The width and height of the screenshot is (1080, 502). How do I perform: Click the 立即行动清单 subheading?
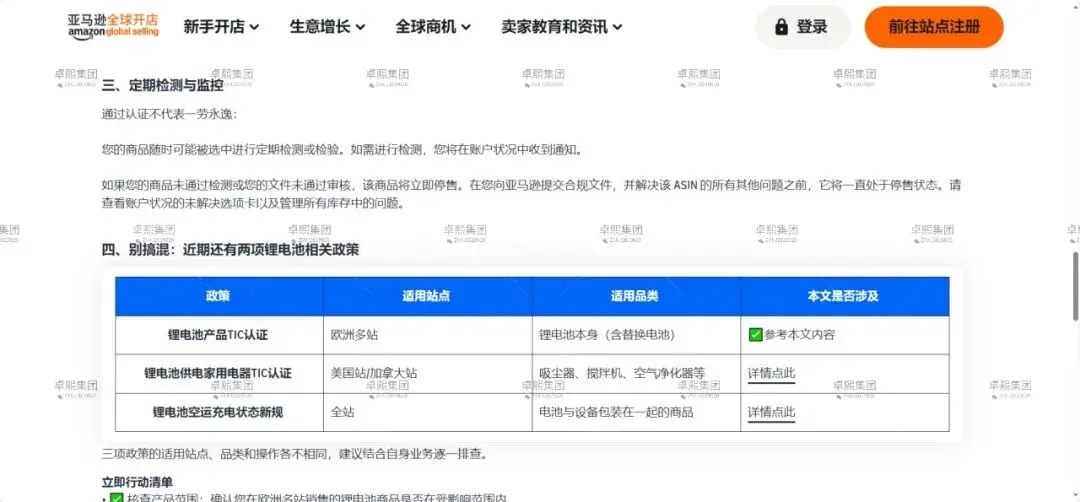click(137, 481)
